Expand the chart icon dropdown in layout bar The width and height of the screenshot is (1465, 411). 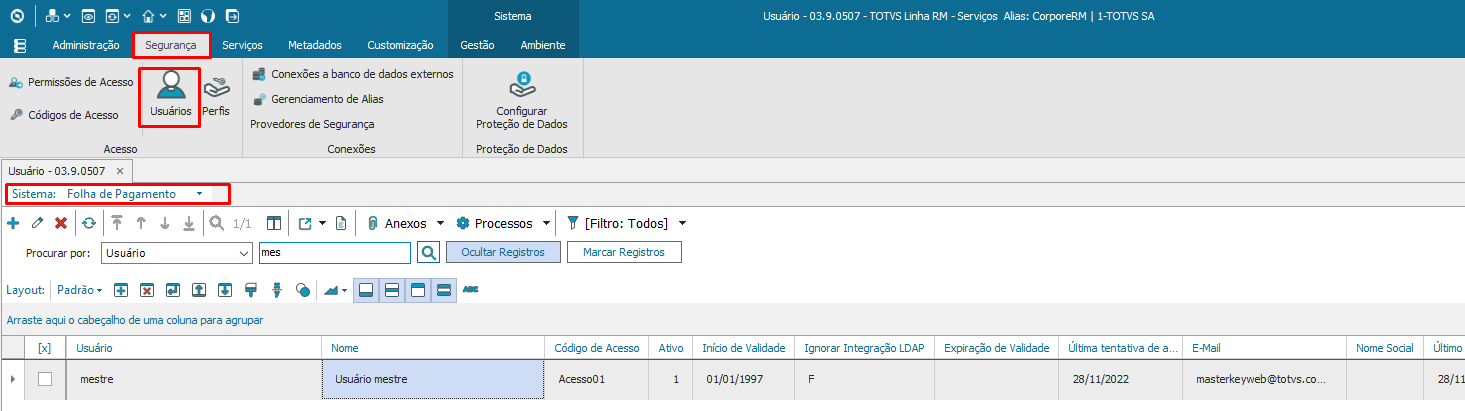(x=345, y=290)
